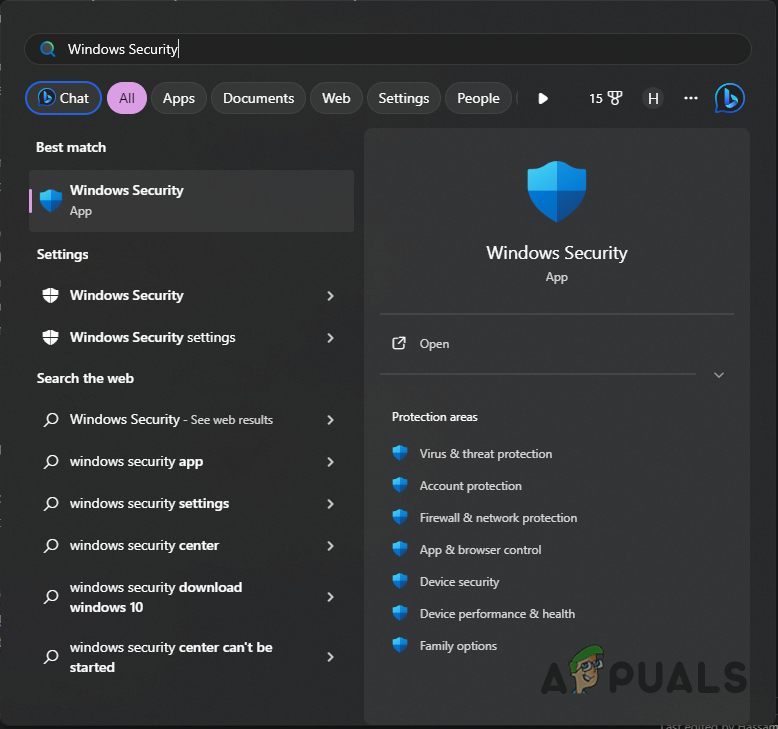Open Account protection area
This screenshot has height=729, width=778.
[x=470, y=486]
